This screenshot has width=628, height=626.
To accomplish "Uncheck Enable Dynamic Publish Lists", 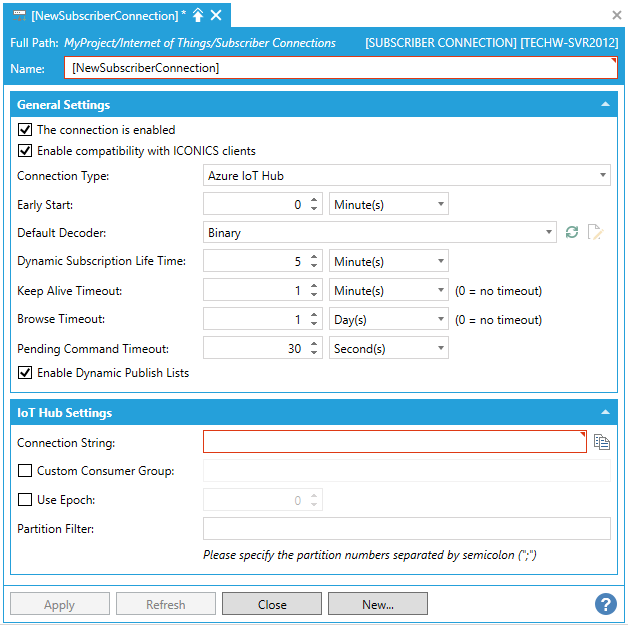I will (25, 373).
